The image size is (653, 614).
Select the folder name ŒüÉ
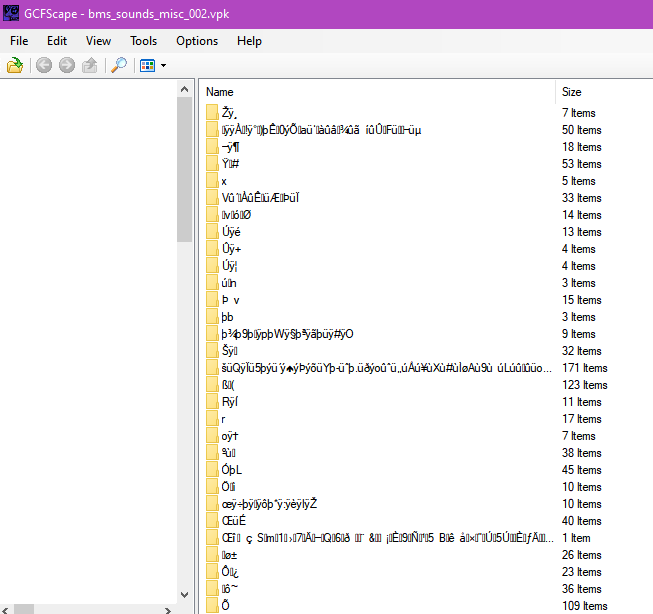pyautogui.click(x=234, y=521)
